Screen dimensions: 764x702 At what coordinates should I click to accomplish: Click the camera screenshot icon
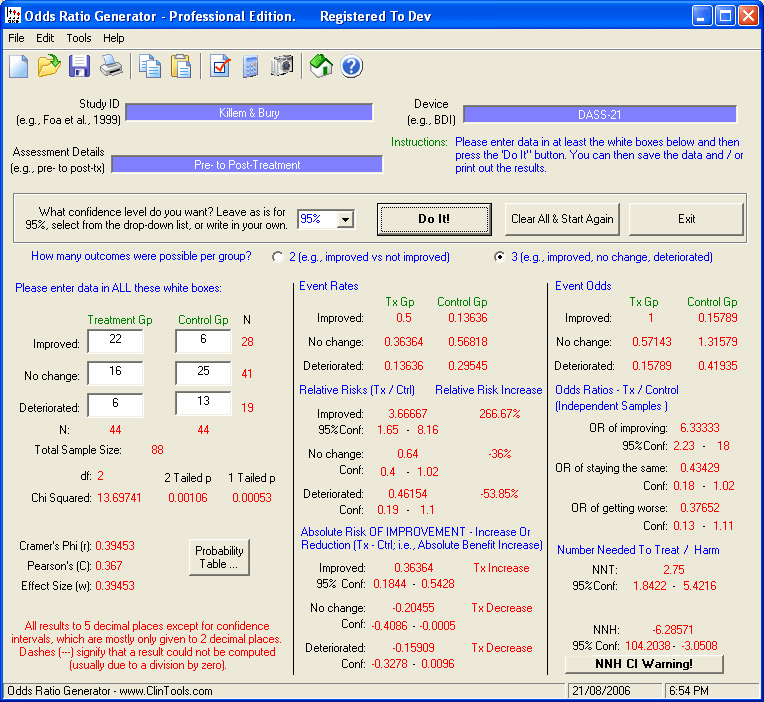pos(283,67)
